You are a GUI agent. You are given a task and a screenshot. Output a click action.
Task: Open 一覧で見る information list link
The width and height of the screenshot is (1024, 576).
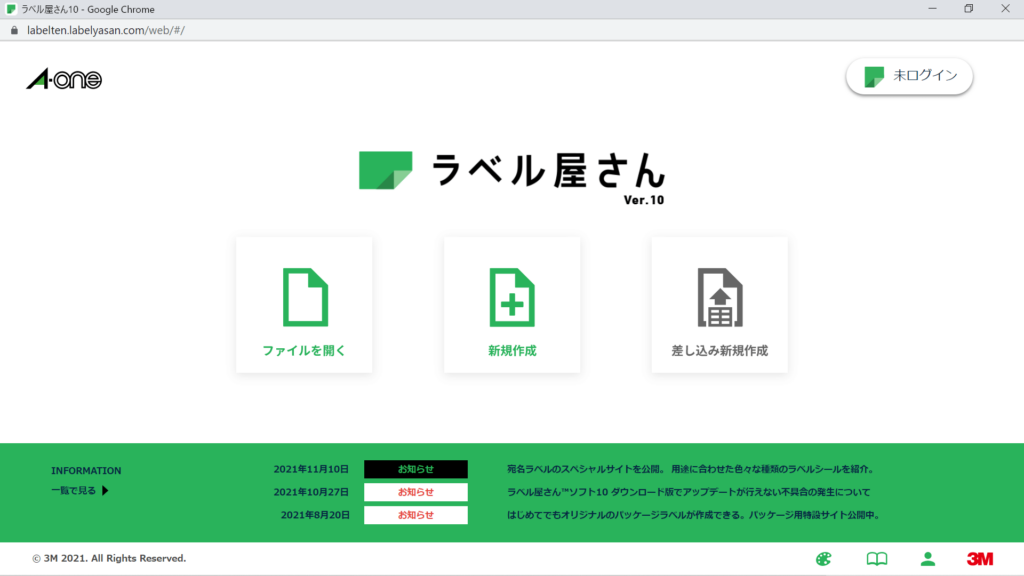[x=73, y=490]
